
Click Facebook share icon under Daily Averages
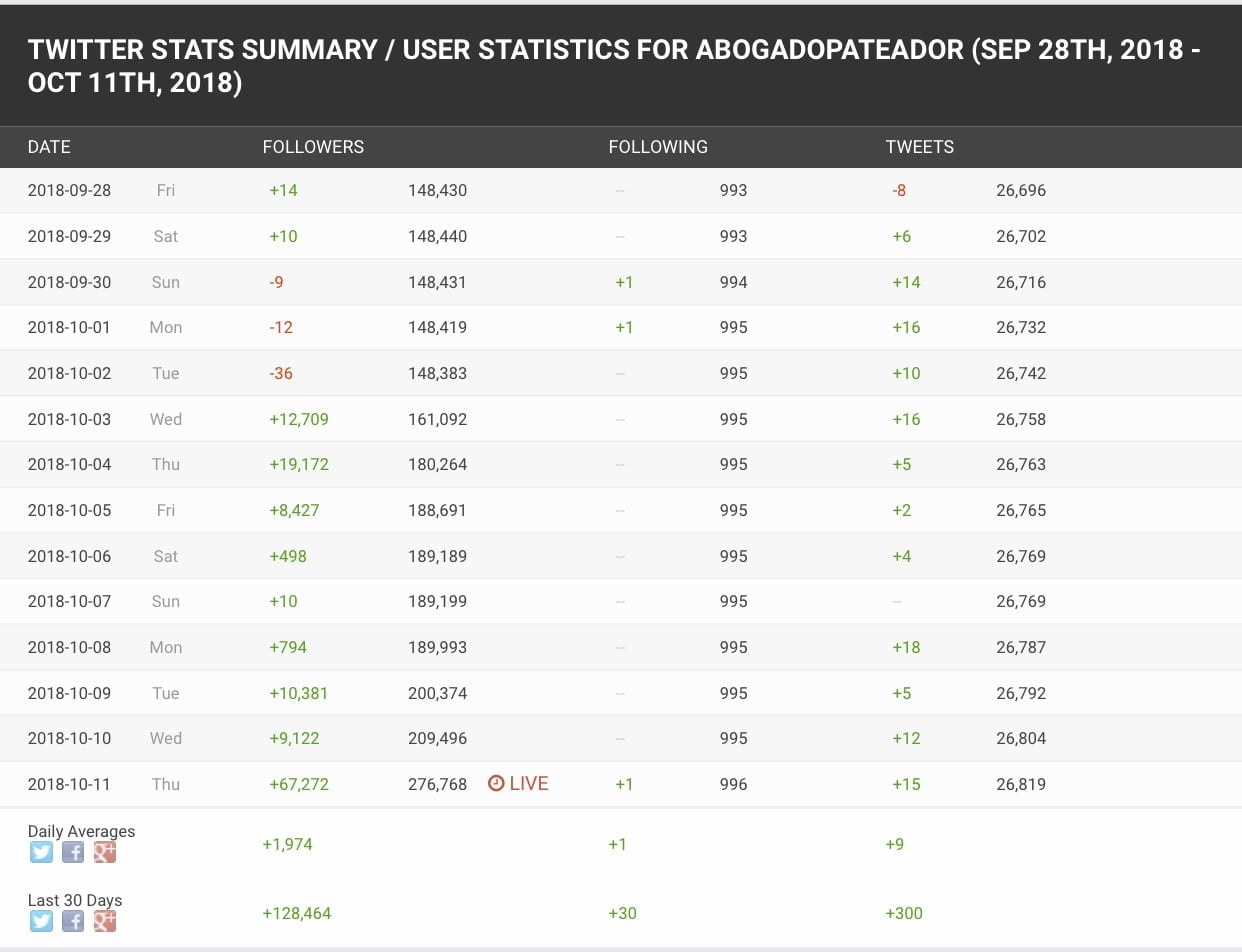click(x=73, y=852)
